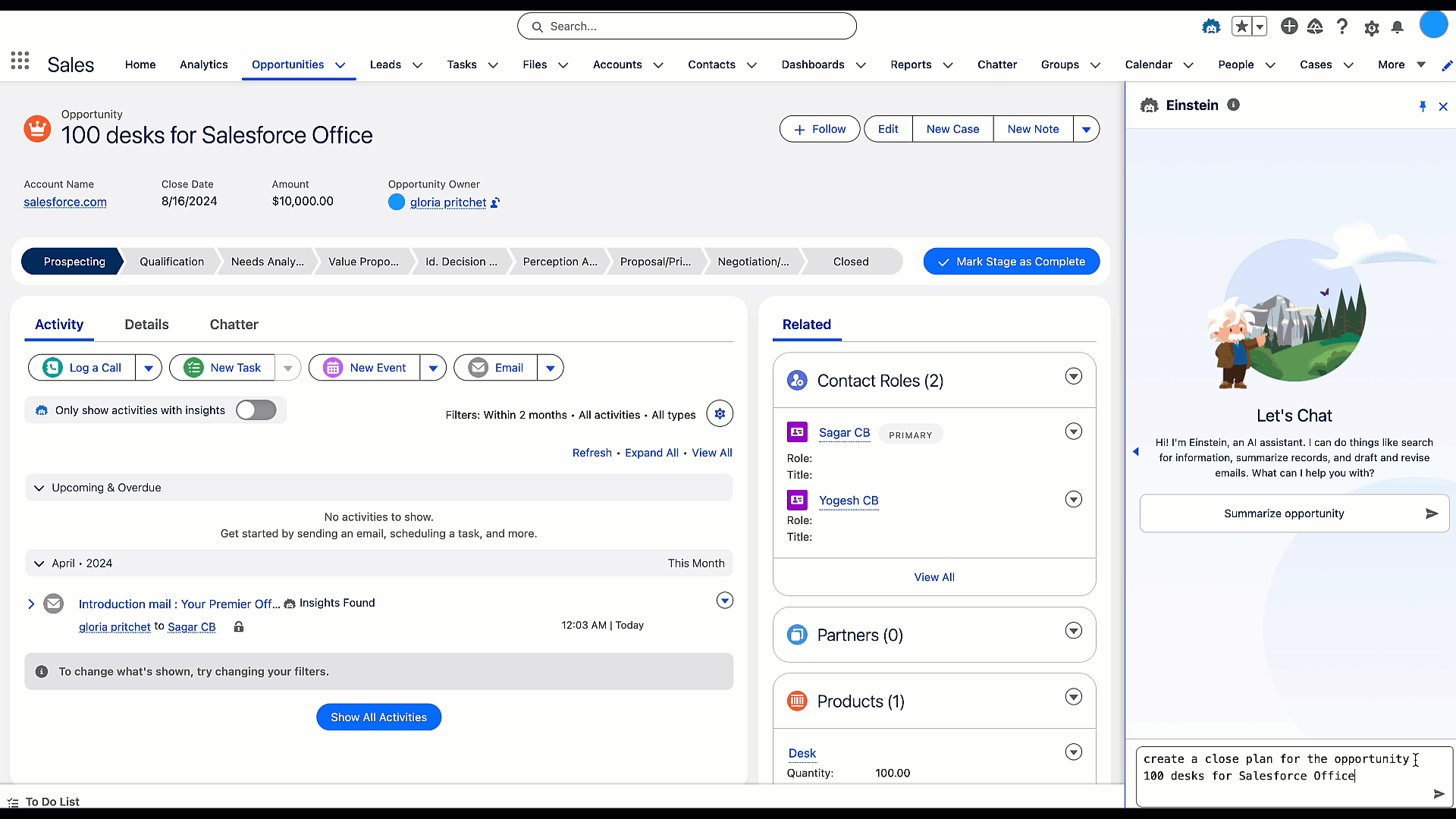Expand the Introduction mail activity item
The width and height of the screenshot is (1456, 819).
[x=31, y=604]
